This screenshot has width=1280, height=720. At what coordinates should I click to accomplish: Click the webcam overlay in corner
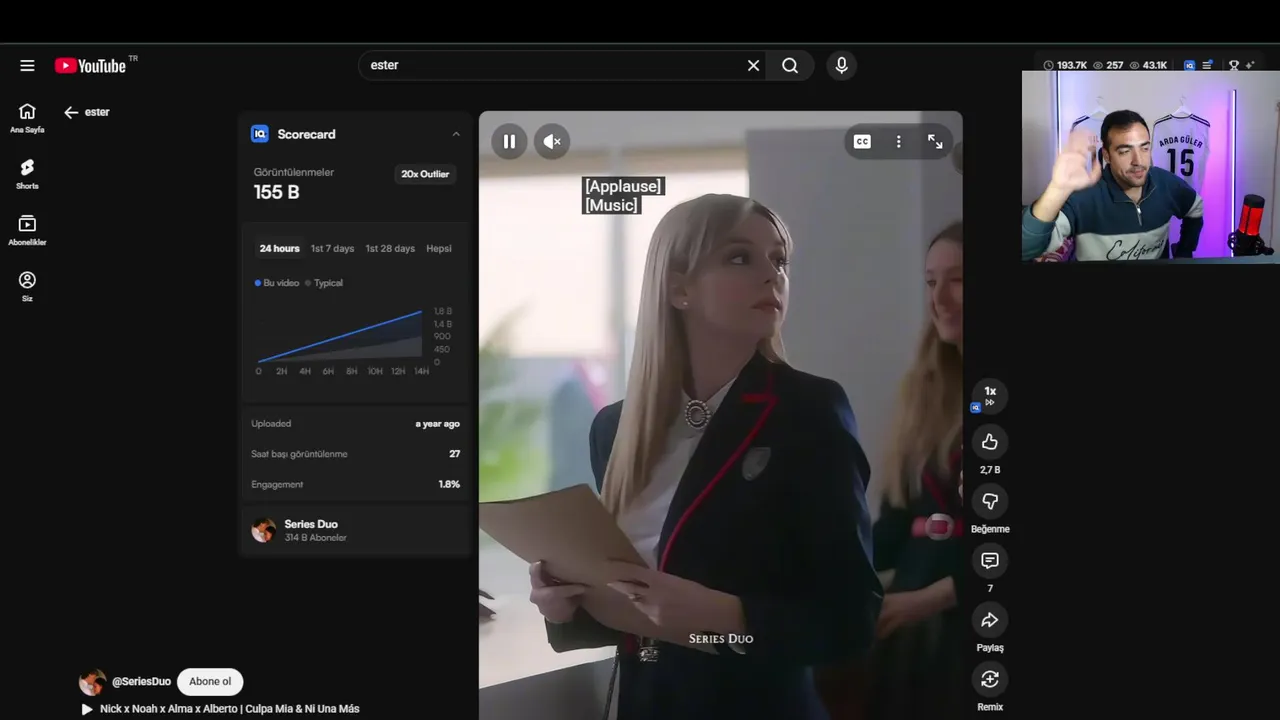(x=1150, y=166)
